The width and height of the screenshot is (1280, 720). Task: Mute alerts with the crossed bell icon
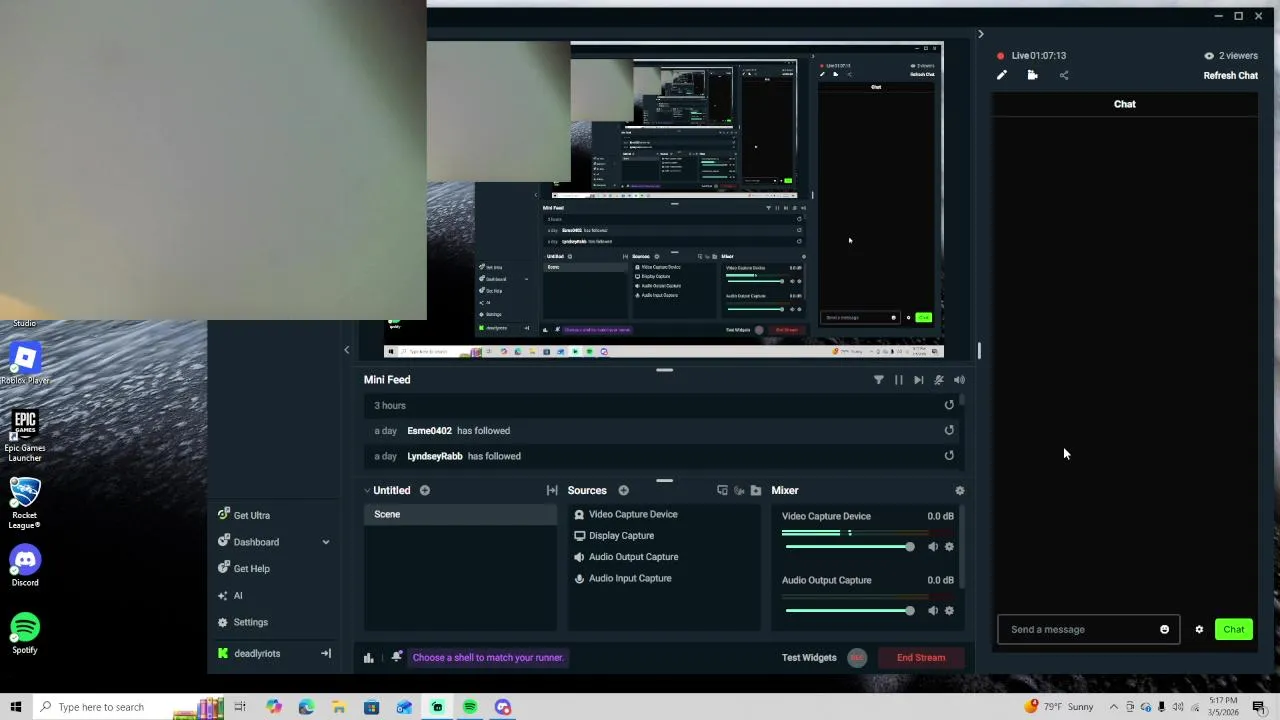point(938,380)
